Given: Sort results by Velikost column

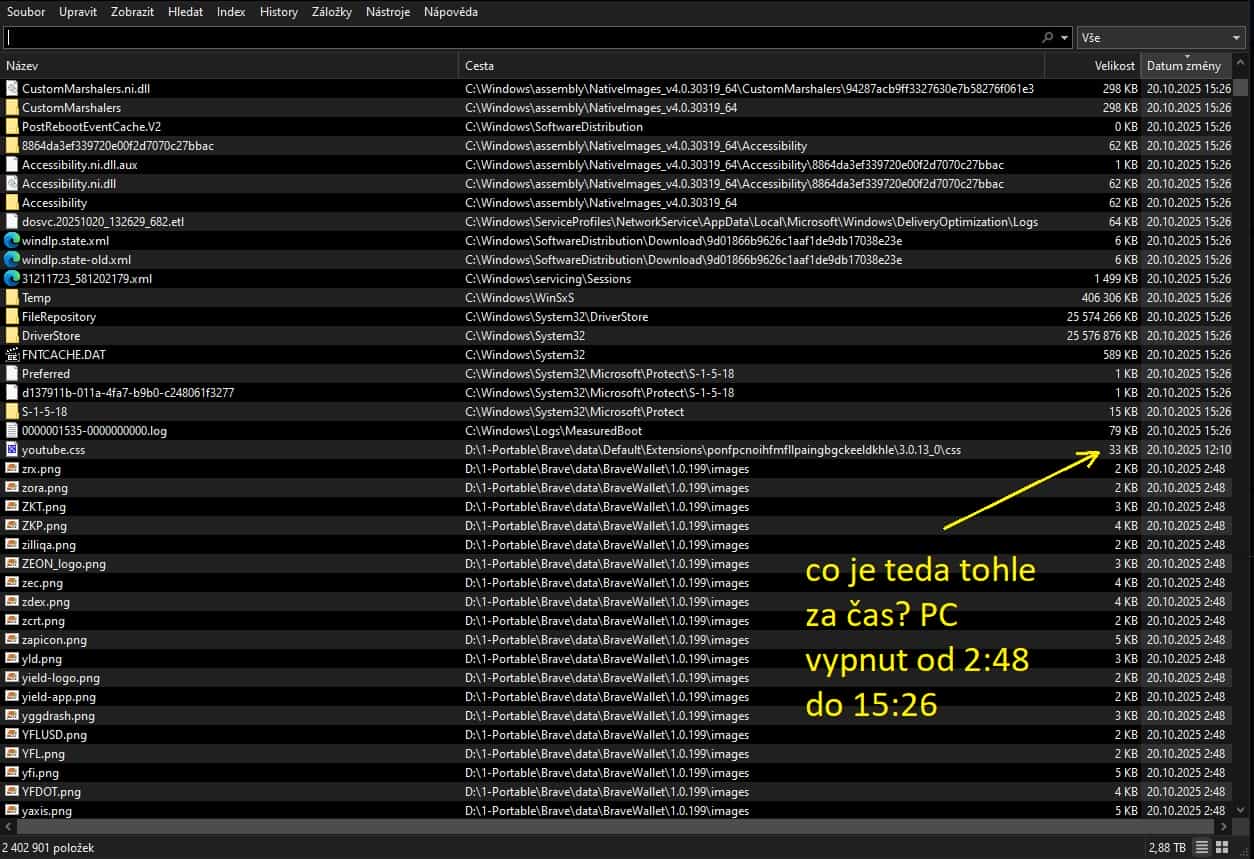Looking at the screenshot, I should [1114, 66].
